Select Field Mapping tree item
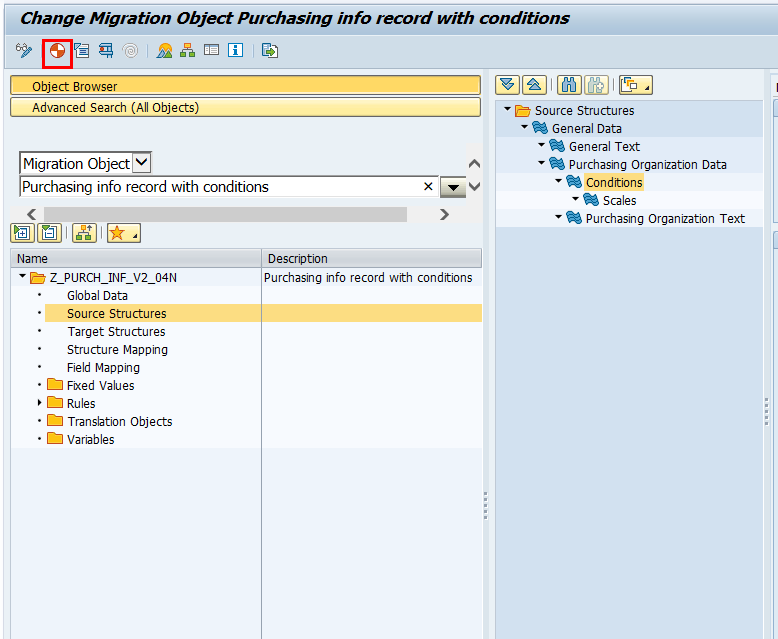The height and width of the screenshot is (639, 778). [x=103, y=368]
